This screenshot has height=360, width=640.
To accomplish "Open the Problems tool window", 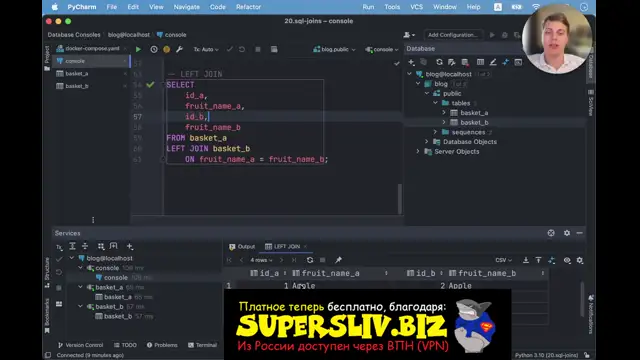I will click(162, 345).
